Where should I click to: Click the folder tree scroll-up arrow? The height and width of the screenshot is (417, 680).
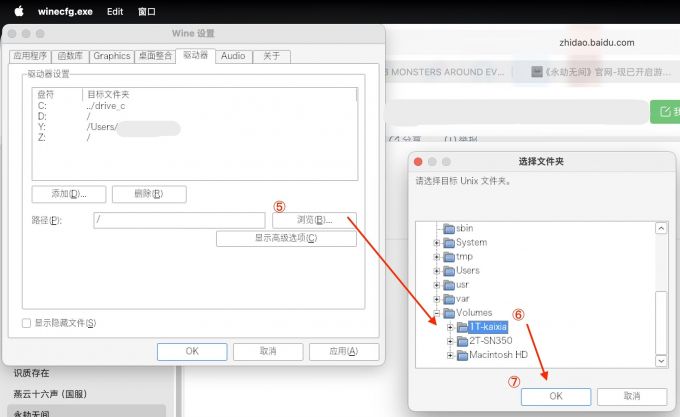coord(661,228)
